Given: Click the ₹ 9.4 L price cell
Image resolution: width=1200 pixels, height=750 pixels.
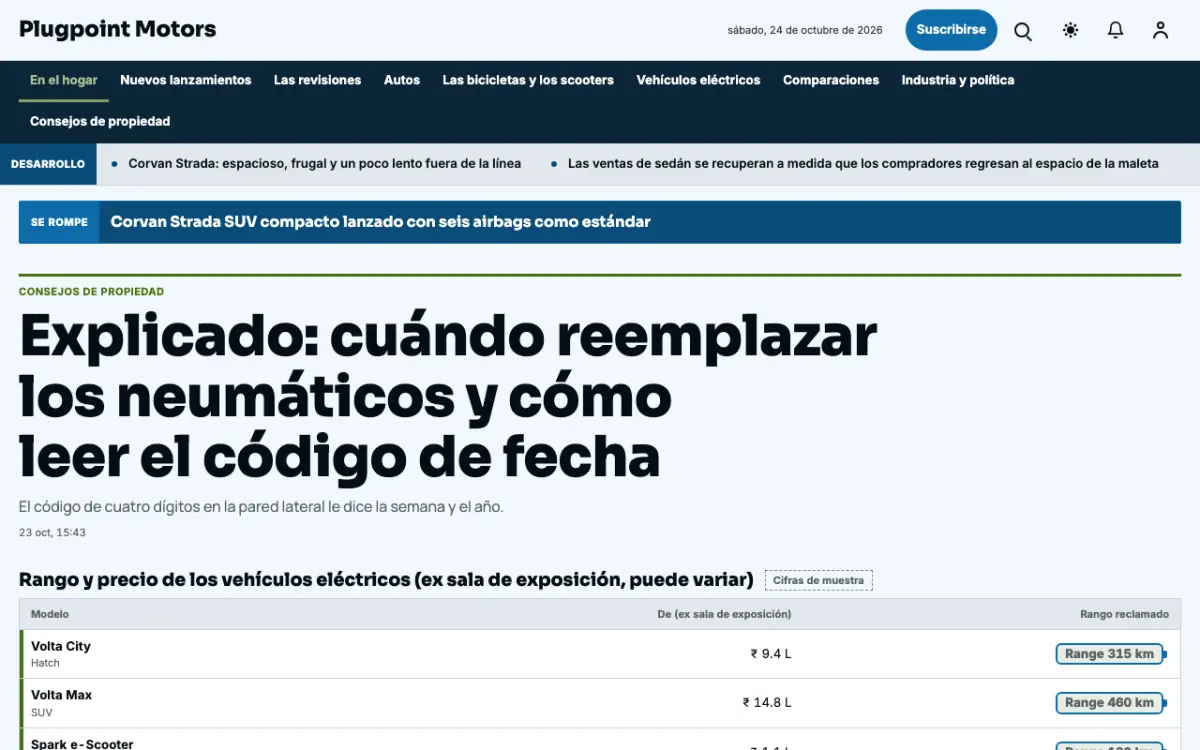Looking at the screenshot, I should pyautogui.click(x=771, y=654).
